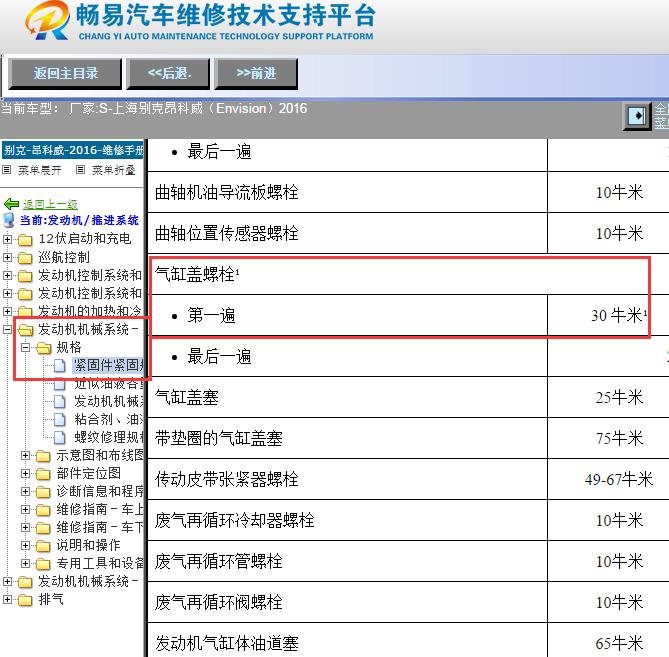Click the 维修指南 - 车下 folder icon
The image size is (669, 657).
43,528
